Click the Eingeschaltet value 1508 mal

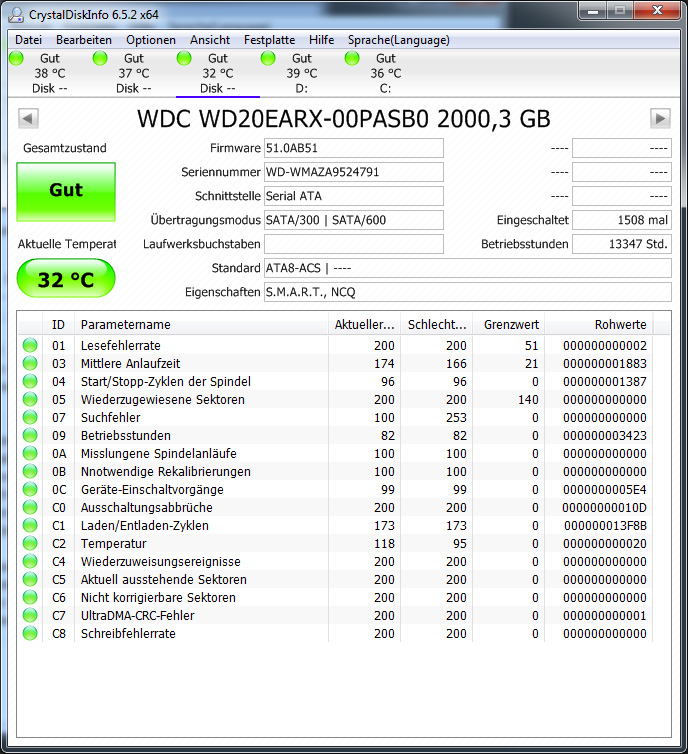click(622, 220)
